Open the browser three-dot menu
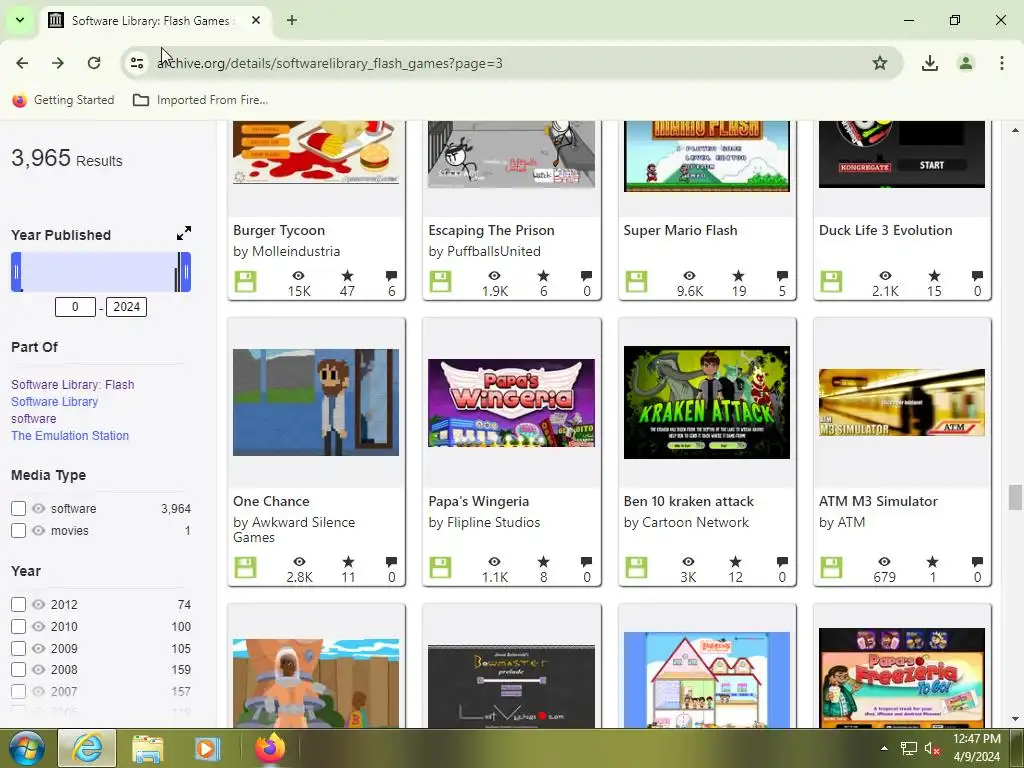 1002,63
